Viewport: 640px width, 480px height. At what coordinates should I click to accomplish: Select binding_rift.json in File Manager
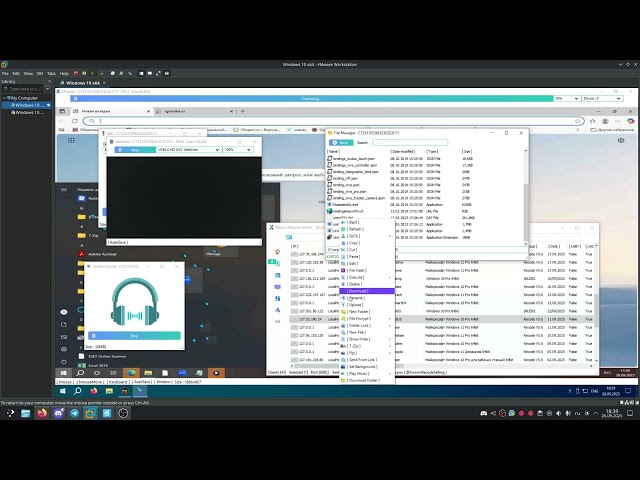point(345,178)
